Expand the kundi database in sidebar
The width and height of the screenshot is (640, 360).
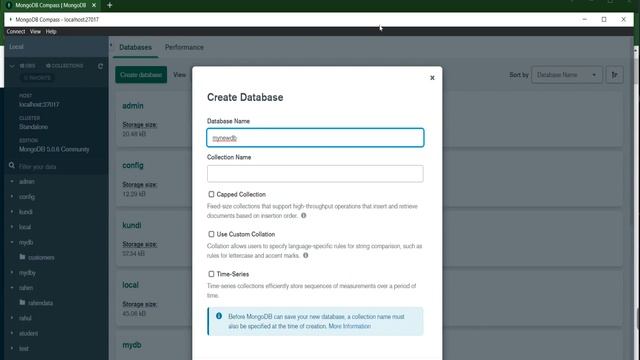[12, 211]
